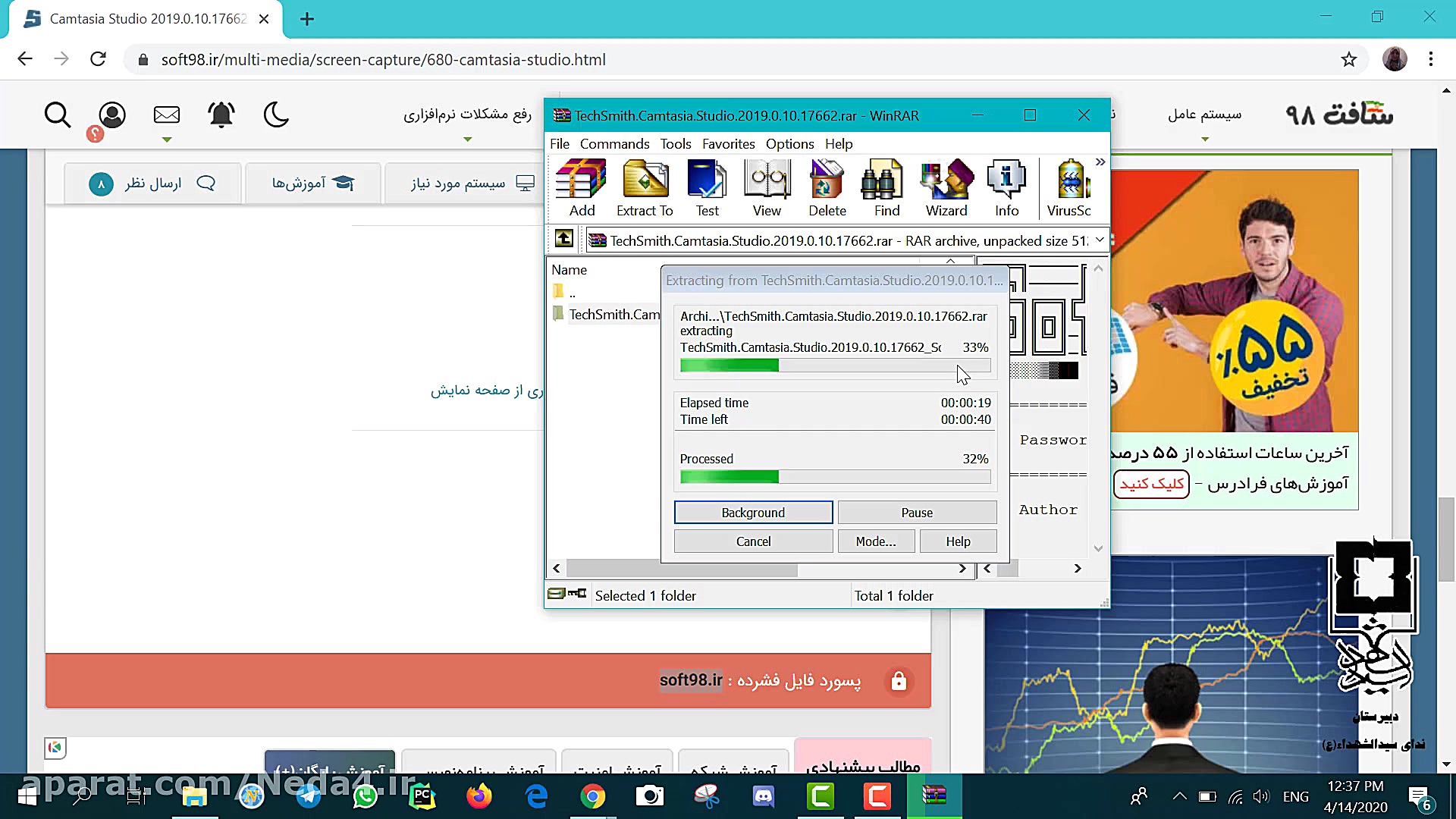Cancel the extraction in progress
This screenshot has width=1456, height=819.
click(752, 541)
